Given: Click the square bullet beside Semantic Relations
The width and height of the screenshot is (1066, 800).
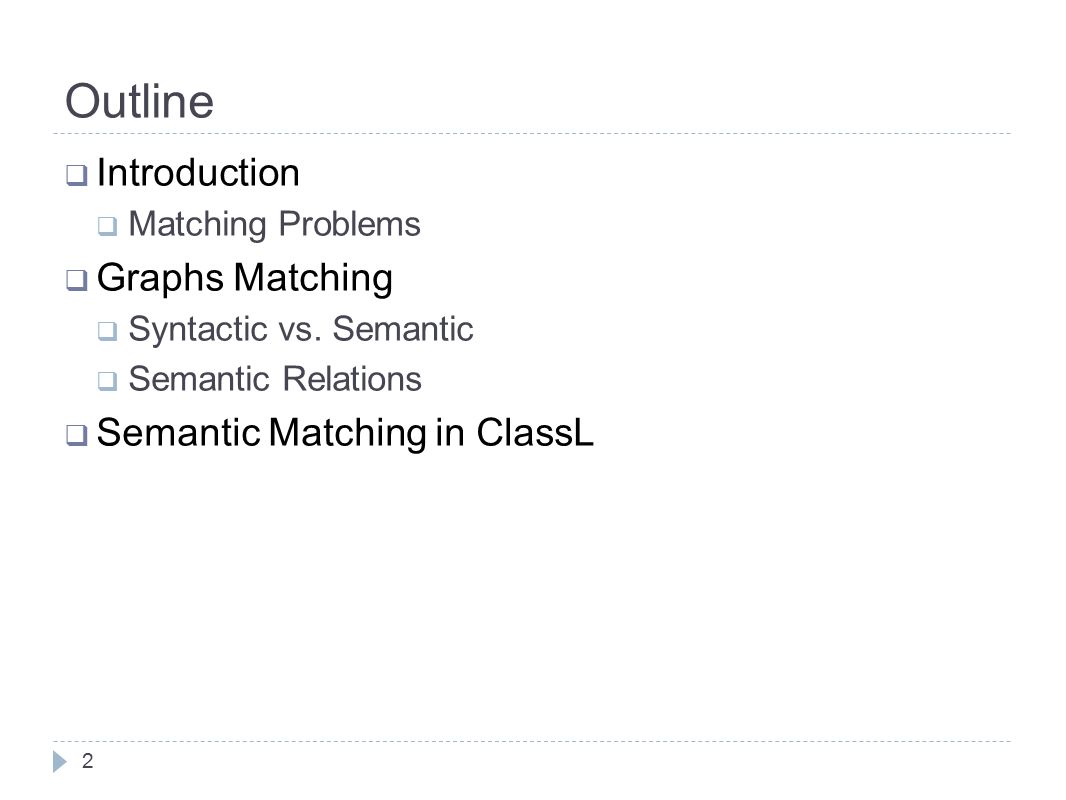Looking at the screenshot, I should (x=107, y=381).
